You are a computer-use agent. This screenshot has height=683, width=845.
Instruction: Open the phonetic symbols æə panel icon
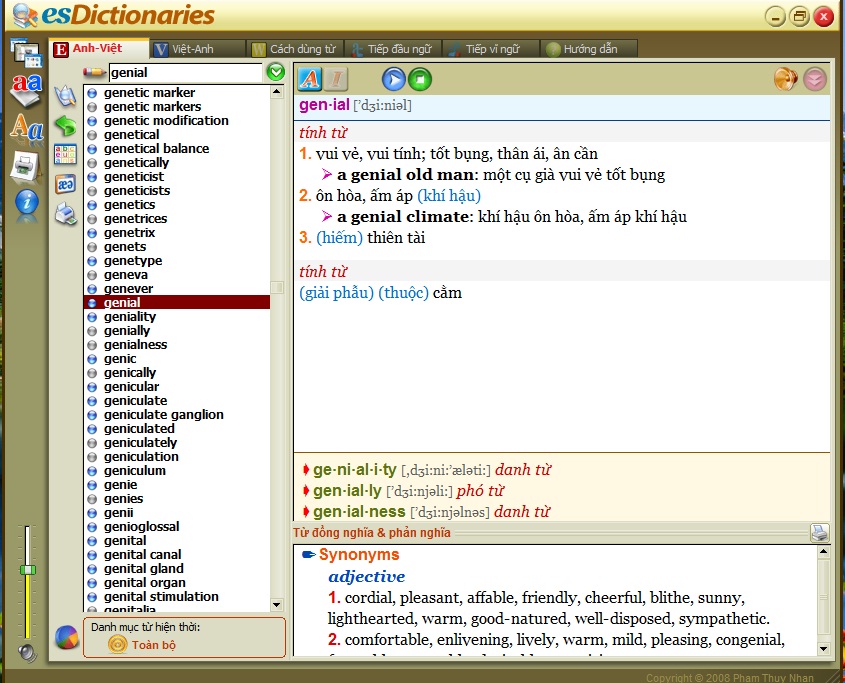pyautogui.click(x=65, y=184)
